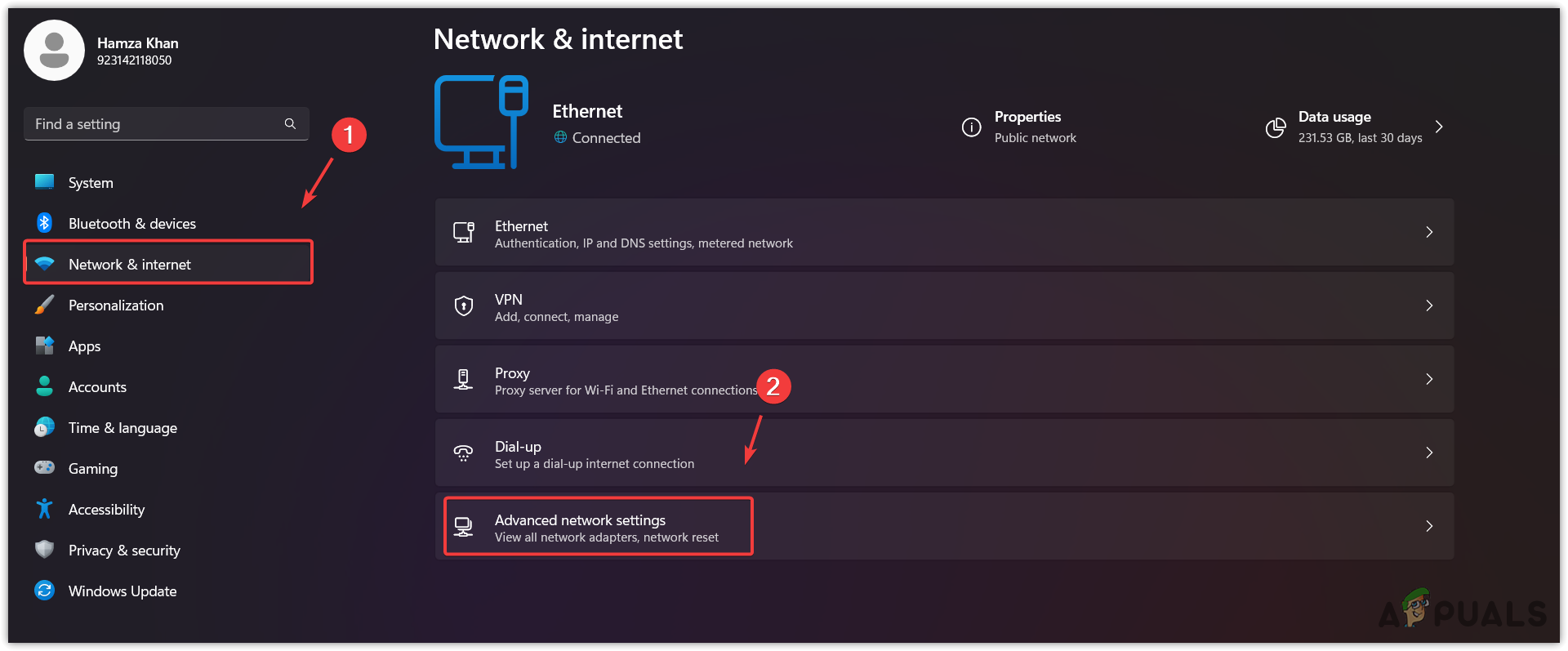Open the System settings icon
Screen dimensions: 1568x651
[43, 181]
